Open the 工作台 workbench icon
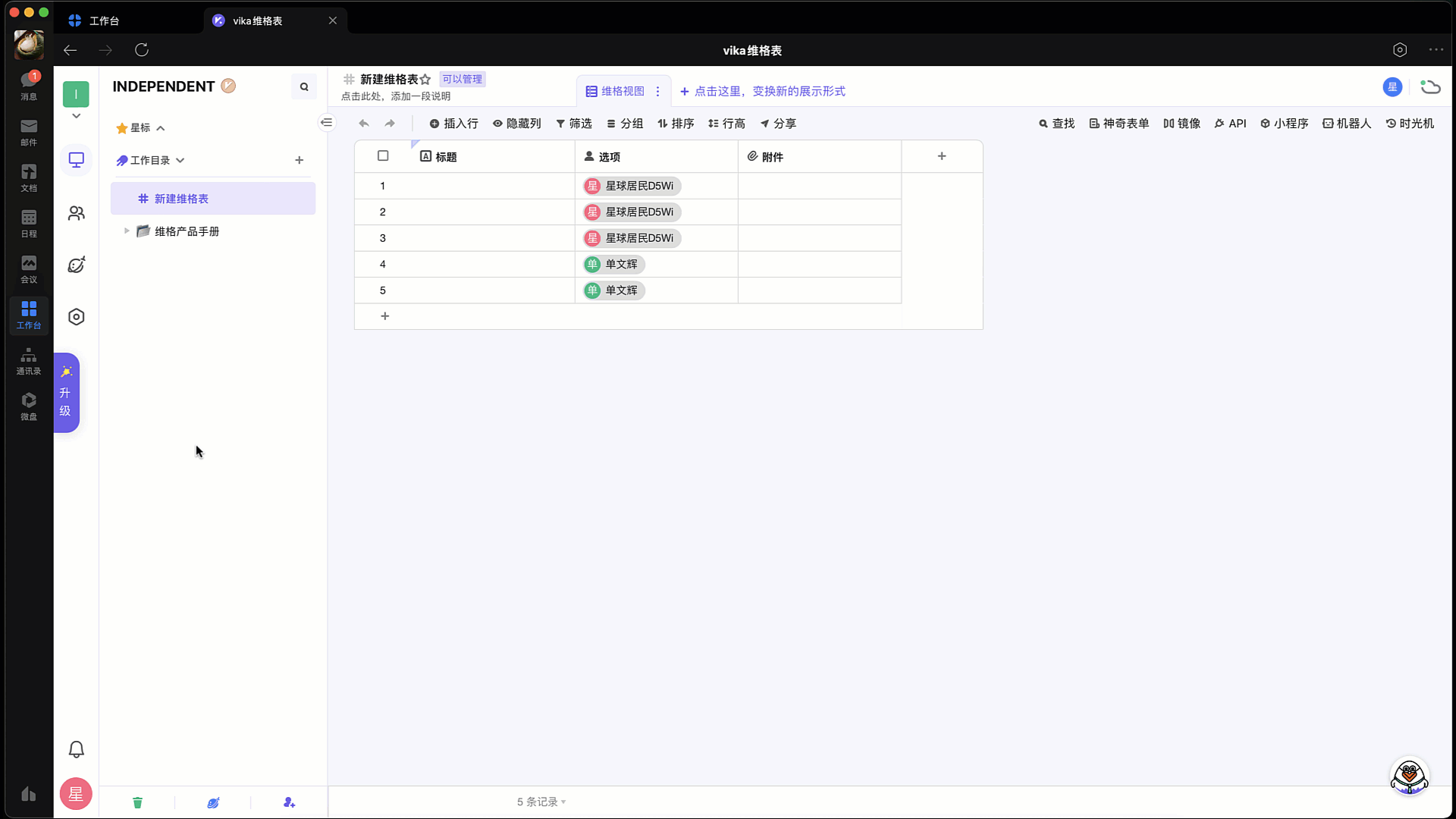 point(29,315)
